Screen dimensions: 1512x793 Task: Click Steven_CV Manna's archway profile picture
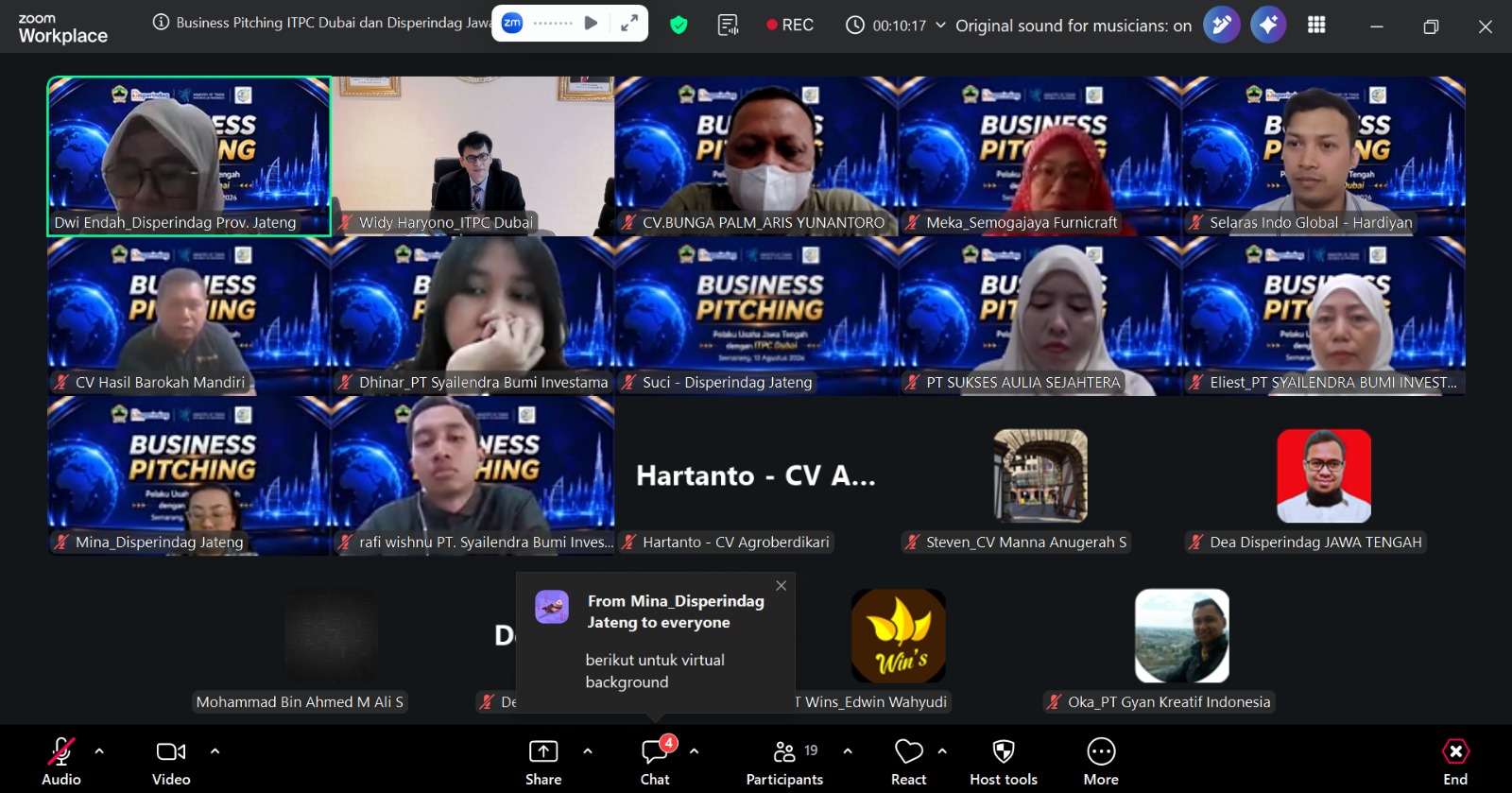[1040, 476]
